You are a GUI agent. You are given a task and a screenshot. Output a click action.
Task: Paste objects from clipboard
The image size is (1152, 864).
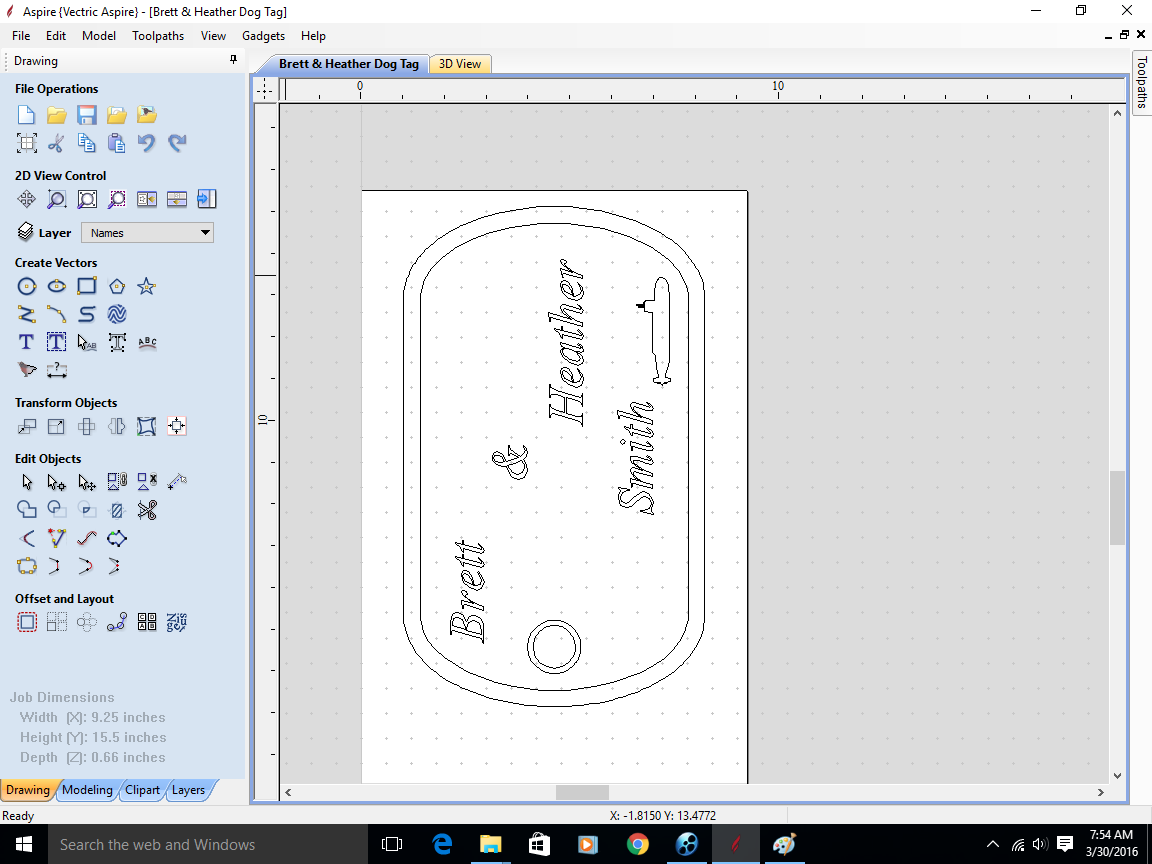point(117,143)
